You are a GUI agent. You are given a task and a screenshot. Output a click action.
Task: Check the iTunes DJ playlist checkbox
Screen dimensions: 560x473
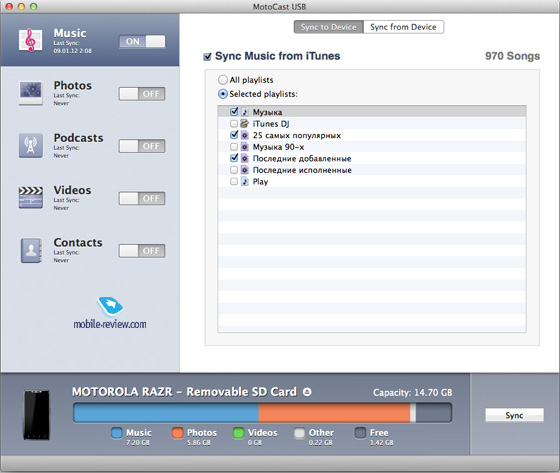pos(234,124)
